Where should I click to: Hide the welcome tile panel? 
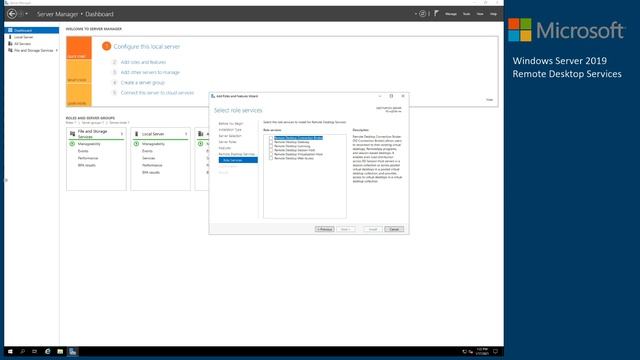point(489,100)
